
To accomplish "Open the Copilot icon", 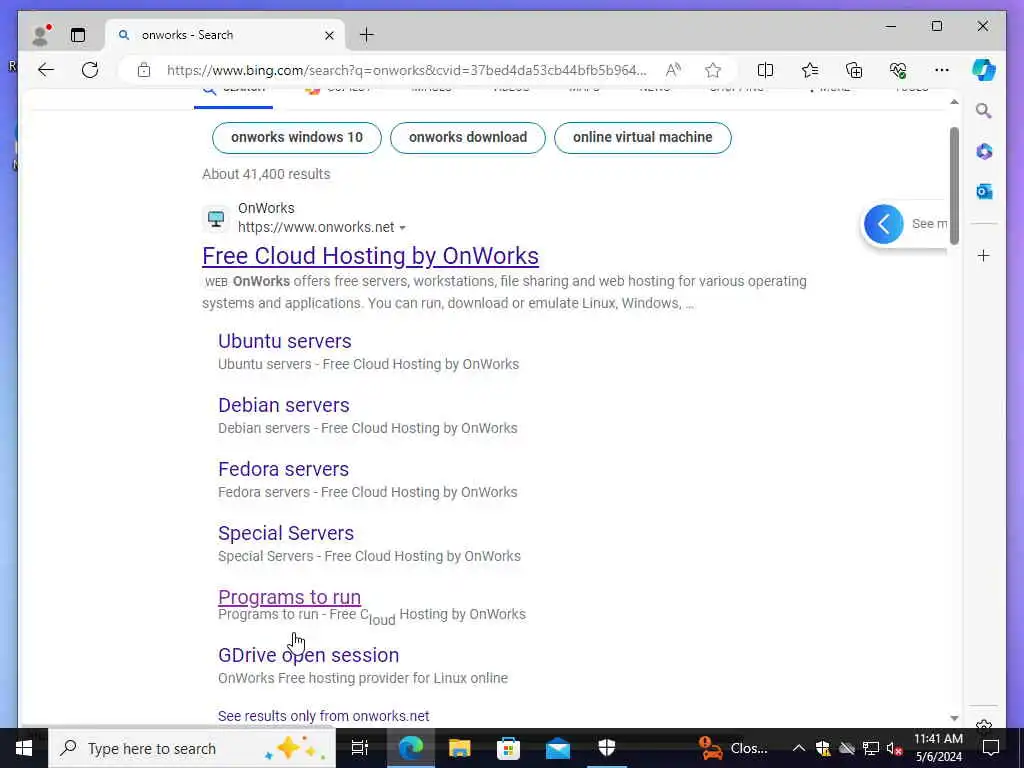I will pyautogui.click(x=984, y=70).
